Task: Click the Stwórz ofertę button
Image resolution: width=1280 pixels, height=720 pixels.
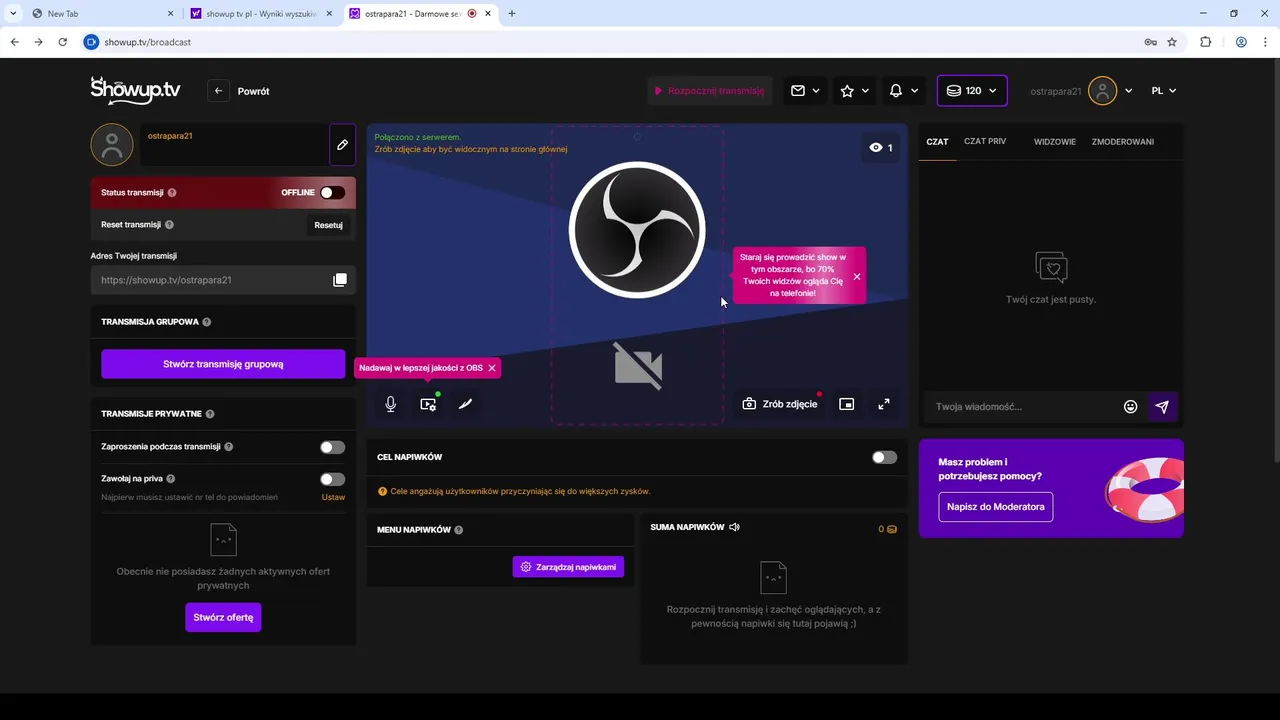Action: [223, 617]
